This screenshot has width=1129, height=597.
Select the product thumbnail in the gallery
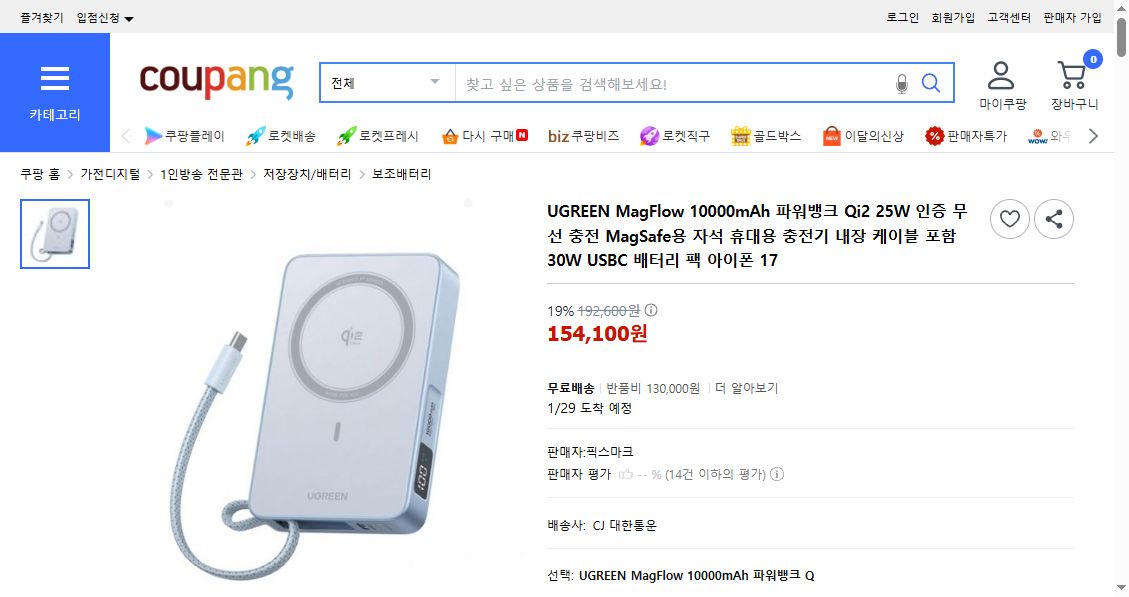55,234
